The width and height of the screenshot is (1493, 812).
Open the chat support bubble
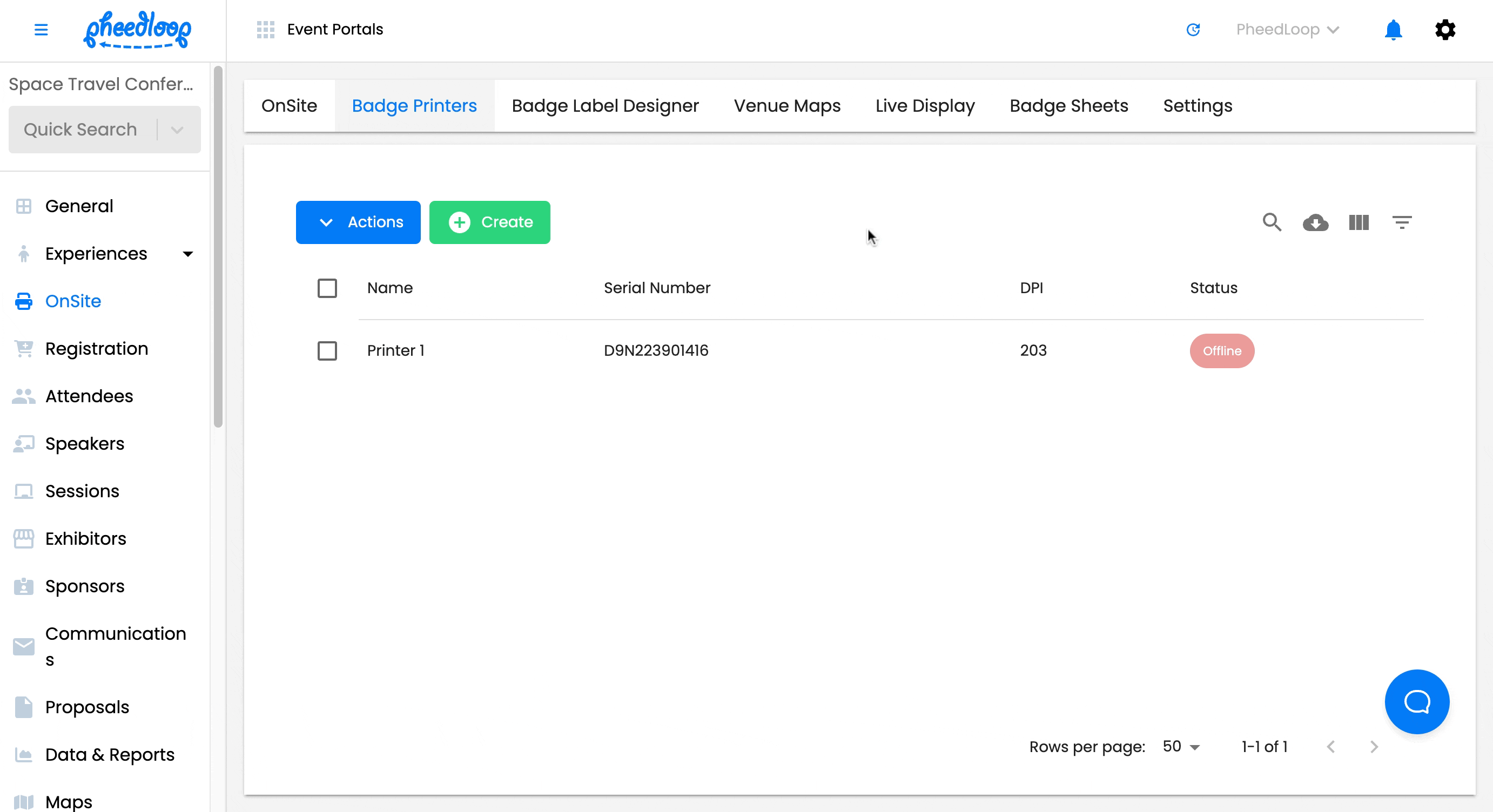pos(1416,701)
